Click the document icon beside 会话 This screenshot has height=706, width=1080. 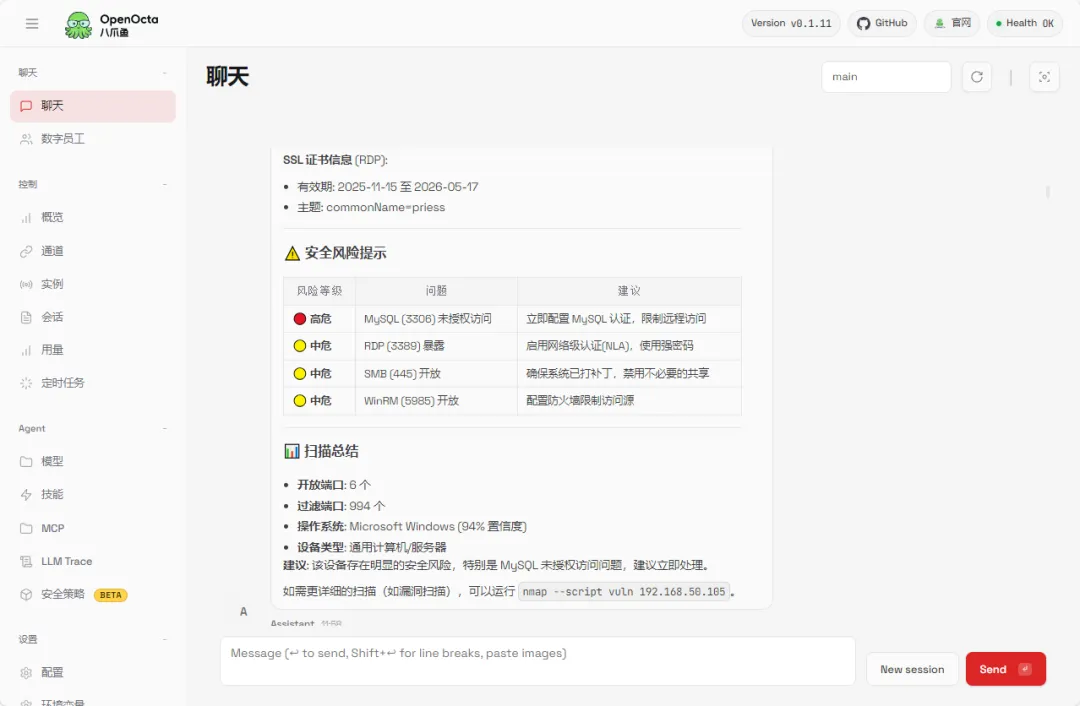pyautogui.click(x=26, y=318)
